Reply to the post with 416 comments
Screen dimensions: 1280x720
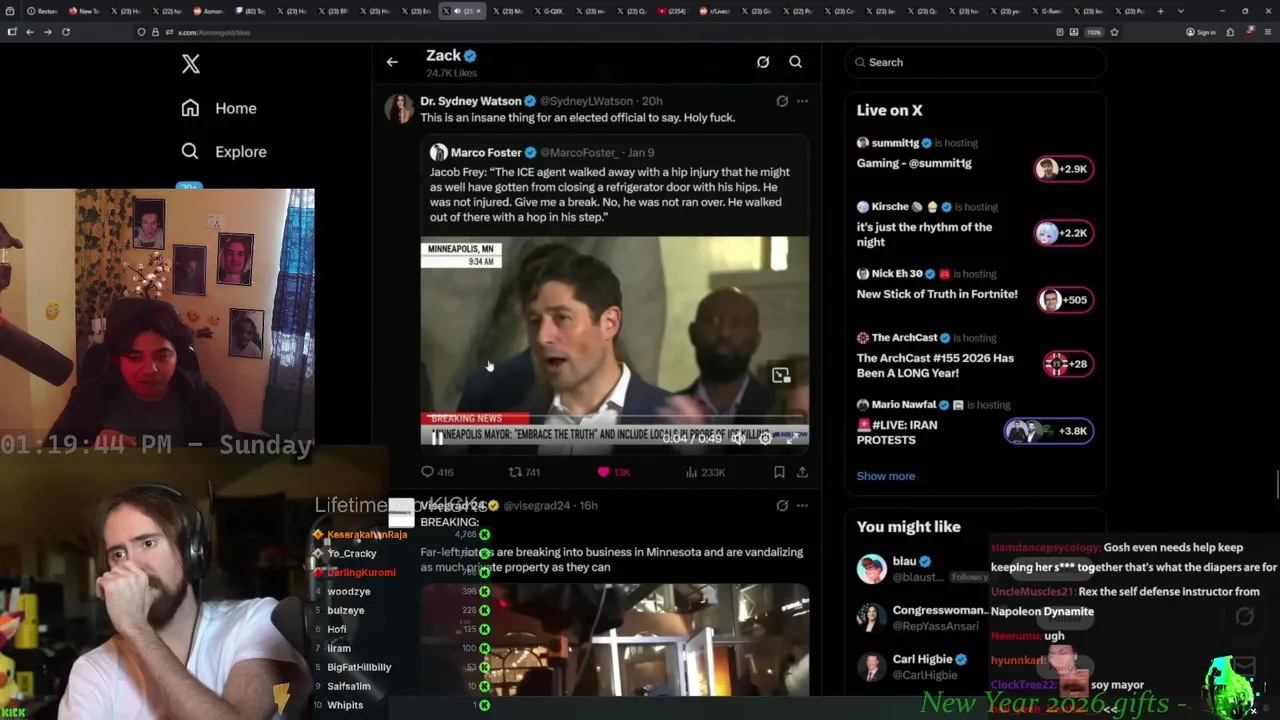(x=437, y=472)
